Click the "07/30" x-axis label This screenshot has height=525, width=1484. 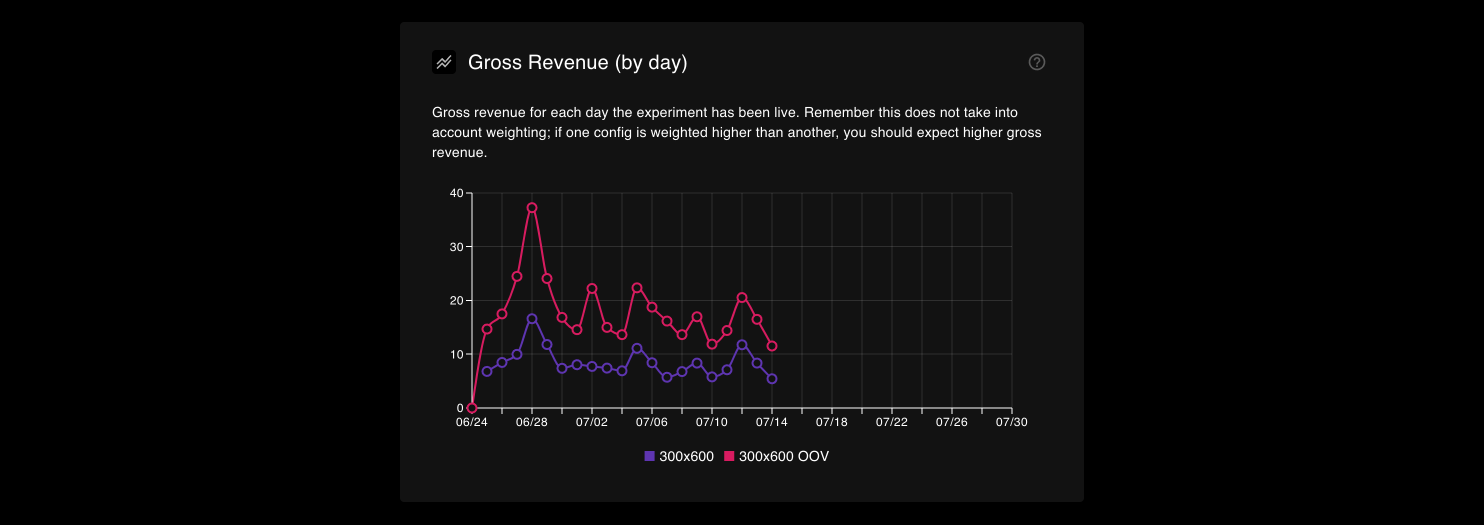(1012, 422)
